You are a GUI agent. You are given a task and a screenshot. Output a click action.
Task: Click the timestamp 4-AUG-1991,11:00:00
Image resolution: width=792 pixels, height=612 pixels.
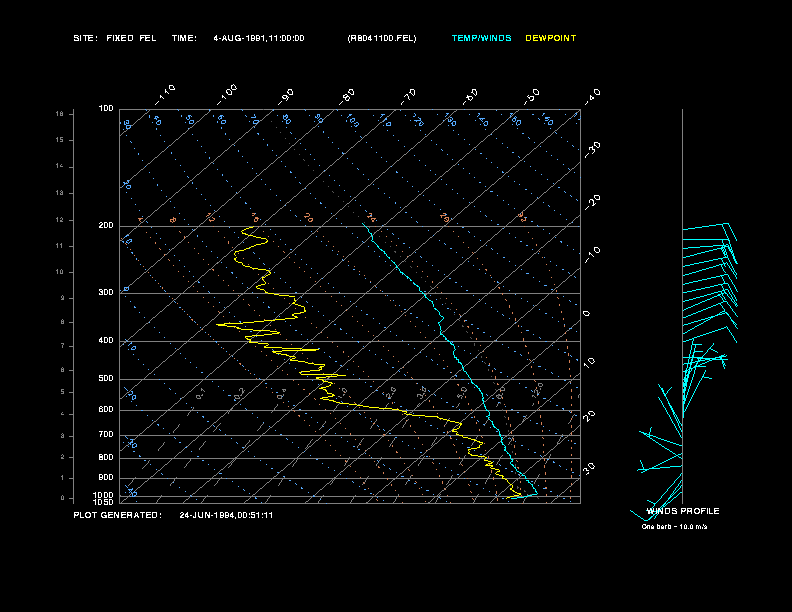tap(259, 38)
